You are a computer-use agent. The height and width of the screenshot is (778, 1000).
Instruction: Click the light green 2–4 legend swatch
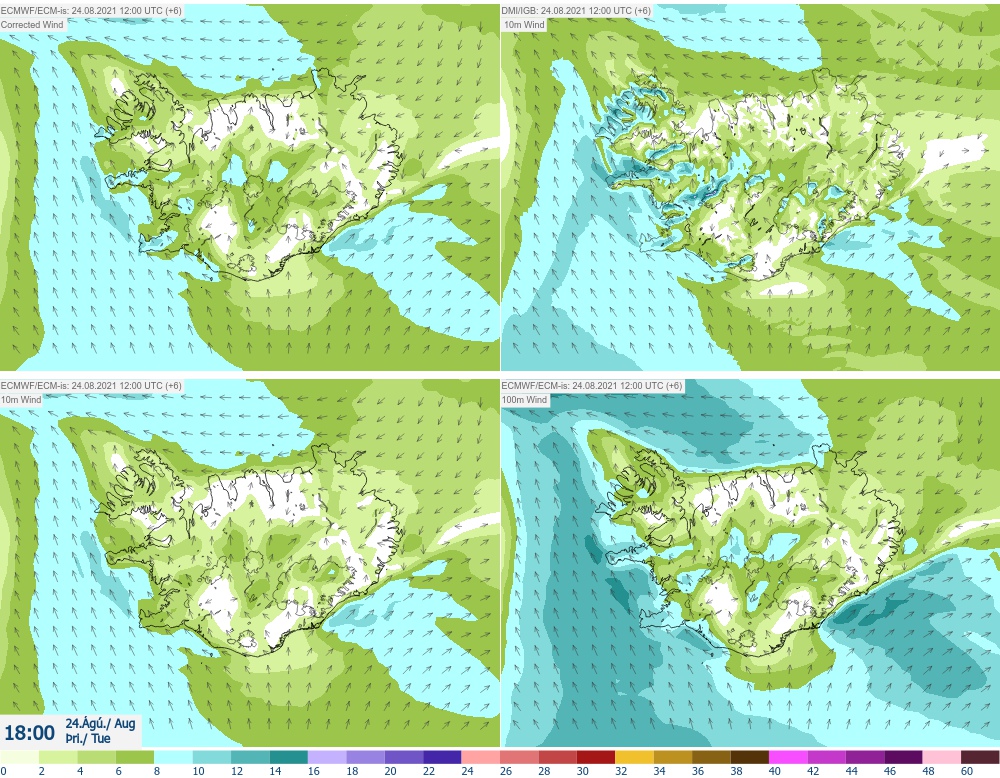pos(58,757)
